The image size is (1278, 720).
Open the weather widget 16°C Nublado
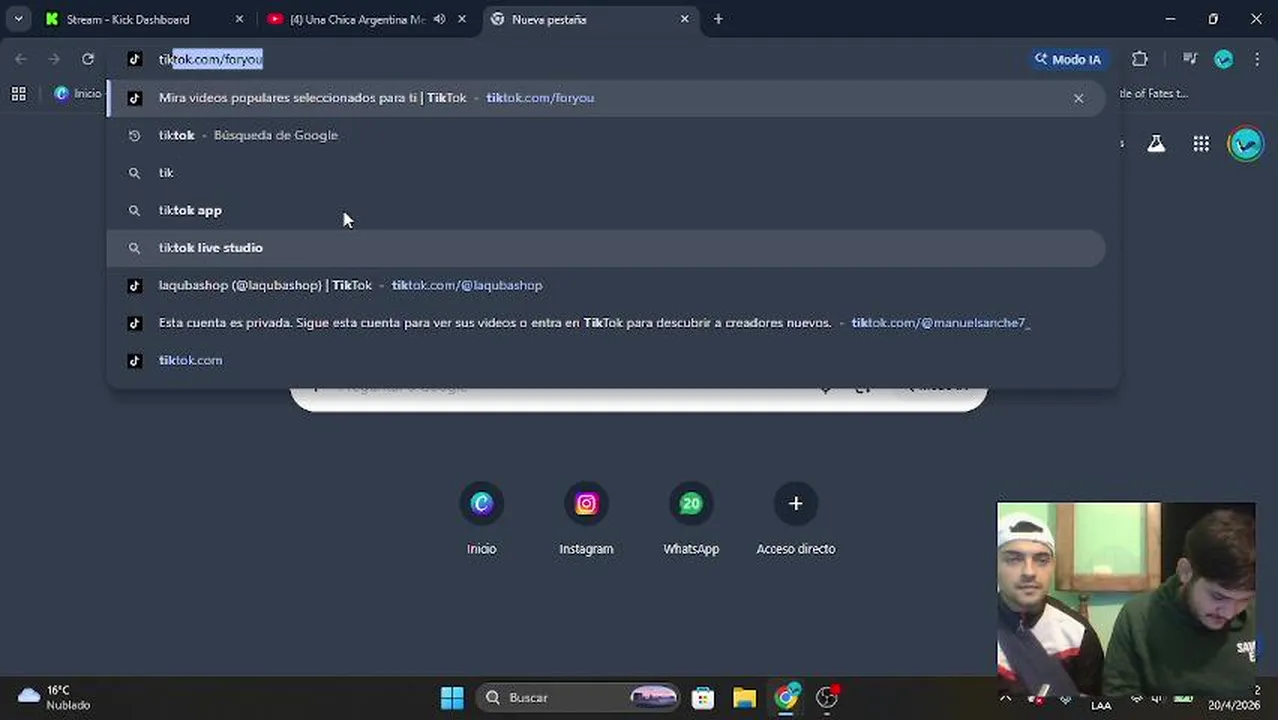[x=56, y=697]
